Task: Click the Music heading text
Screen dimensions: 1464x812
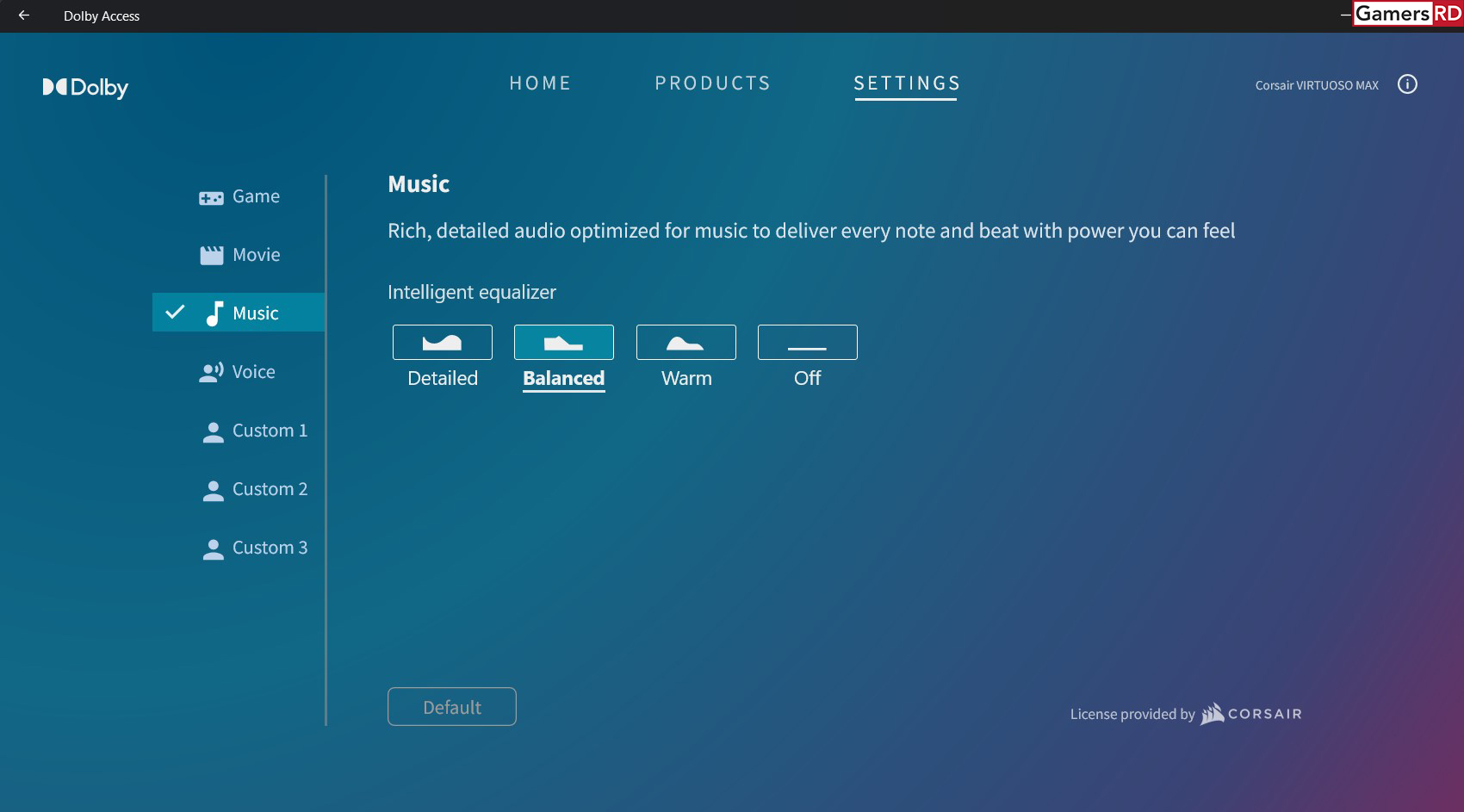Action: click(x=419, y=184)
